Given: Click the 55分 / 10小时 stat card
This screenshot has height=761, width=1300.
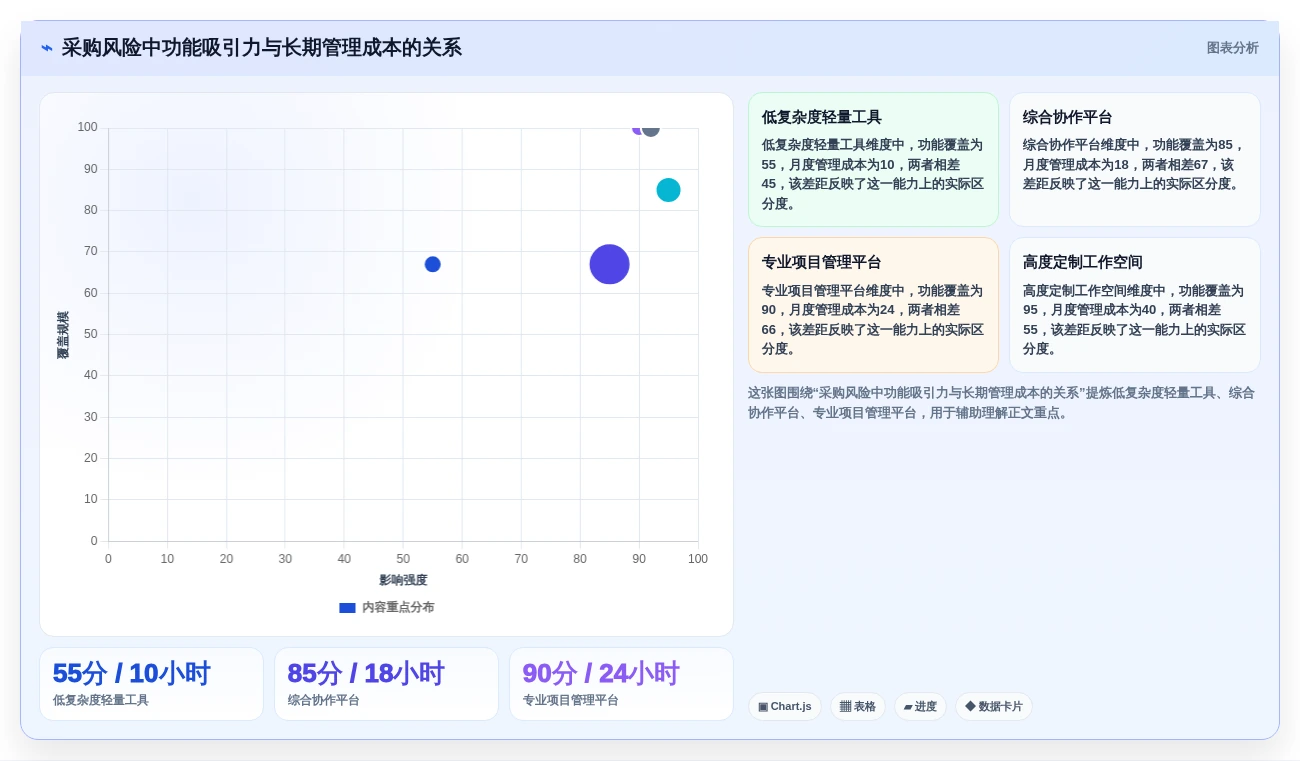Looking at the screenshot, I should [x=151, y=684].
